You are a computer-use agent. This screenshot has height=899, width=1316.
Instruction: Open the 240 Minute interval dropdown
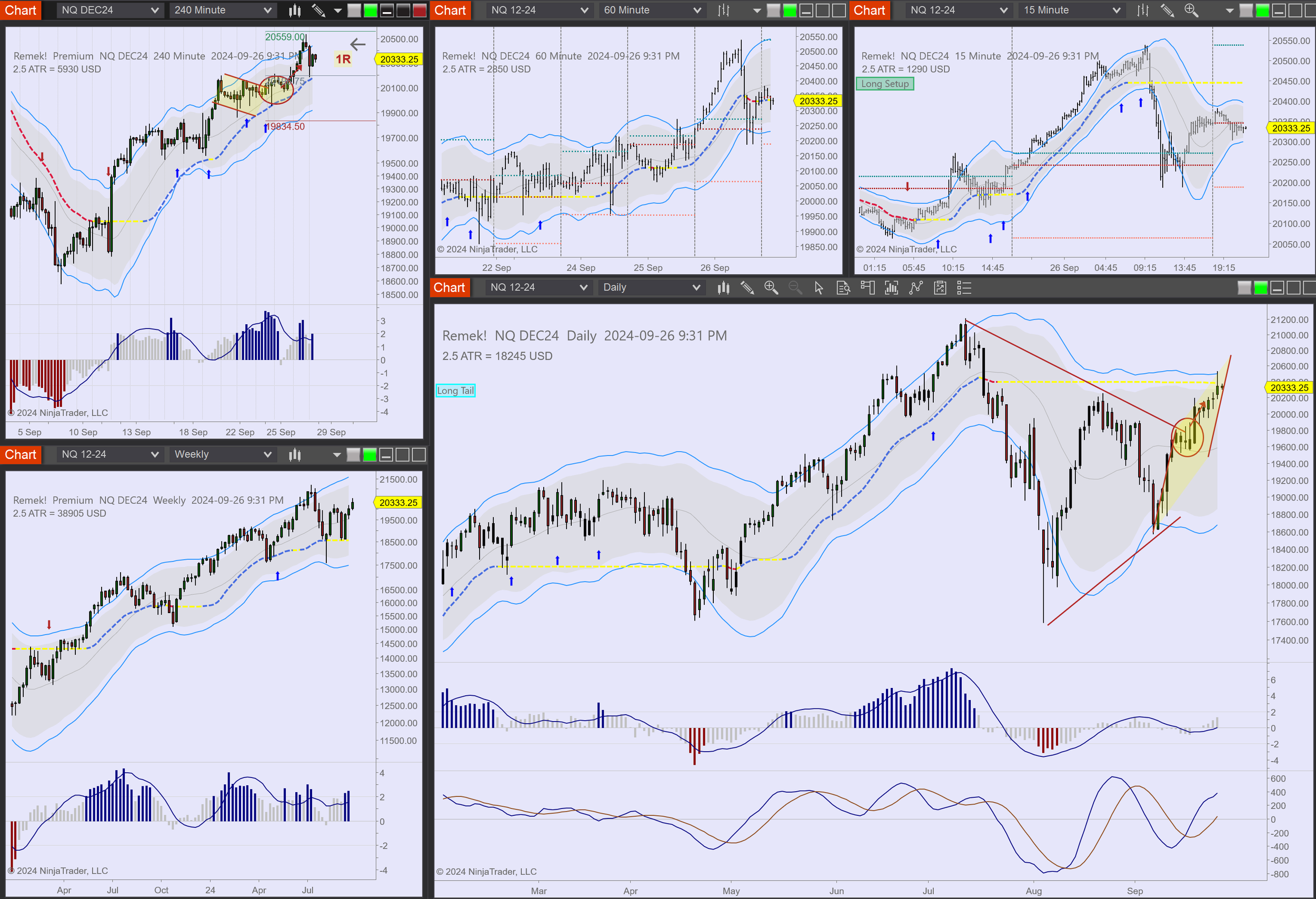pyautogui.click(x=223, y=10)
